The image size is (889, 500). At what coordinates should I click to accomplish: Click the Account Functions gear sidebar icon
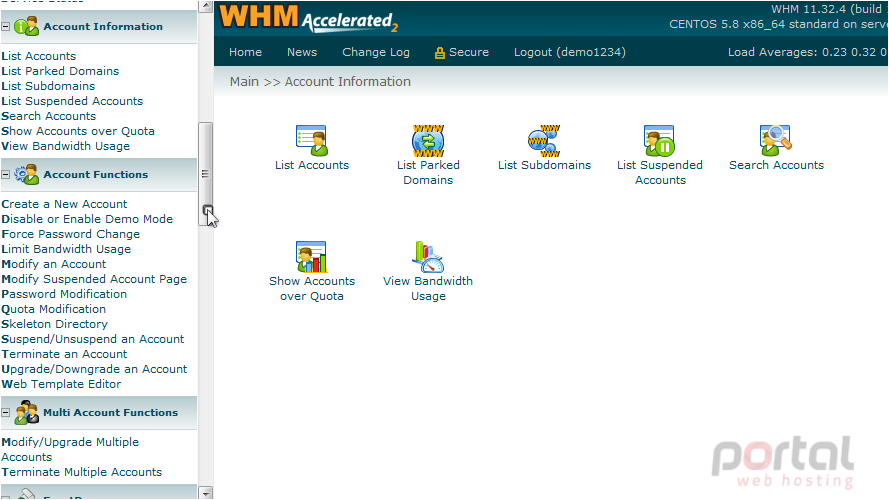click(26, 175)
